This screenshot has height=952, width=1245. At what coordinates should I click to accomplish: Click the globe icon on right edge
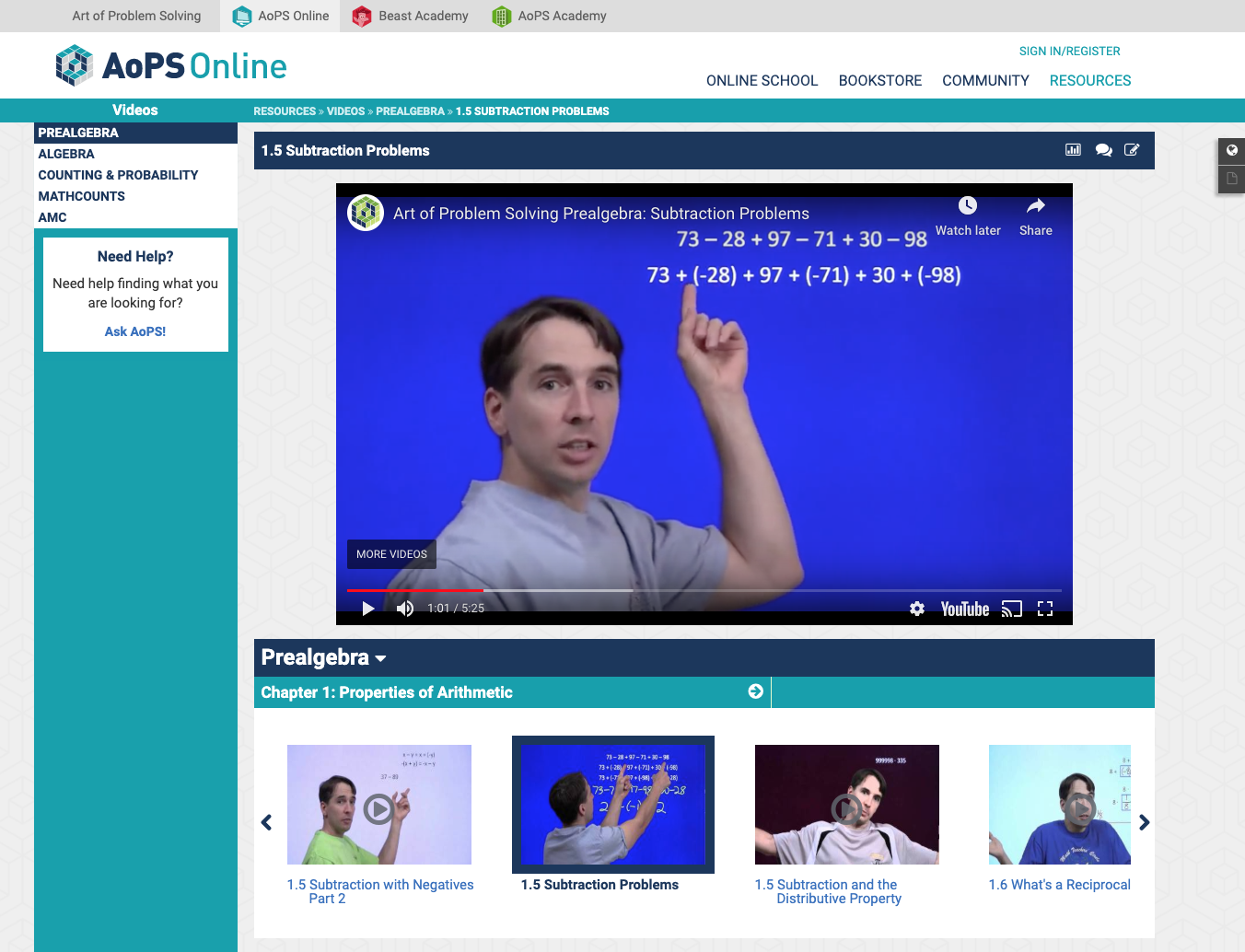[x=1232, y=150]
